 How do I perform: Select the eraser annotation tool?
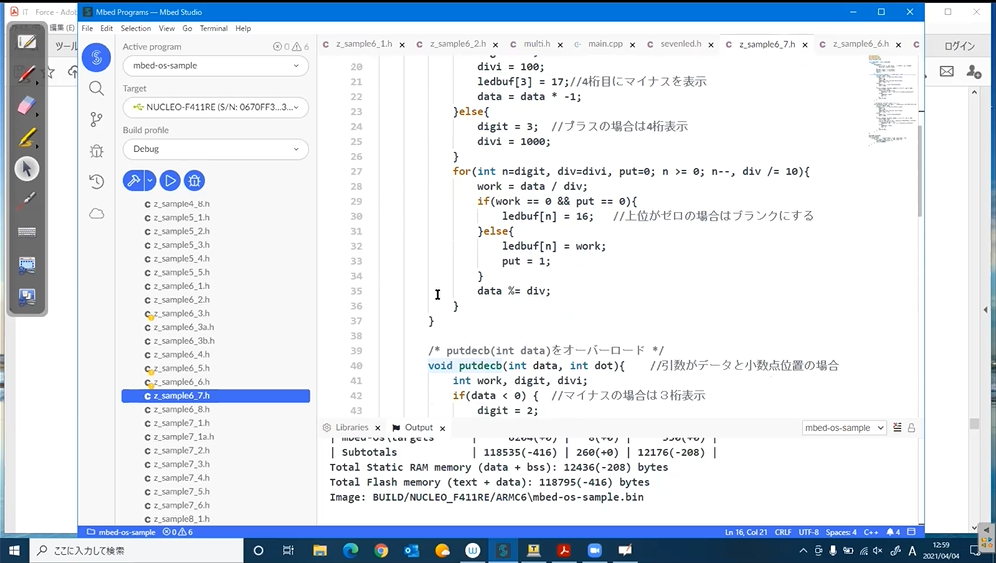pos(27,105)
